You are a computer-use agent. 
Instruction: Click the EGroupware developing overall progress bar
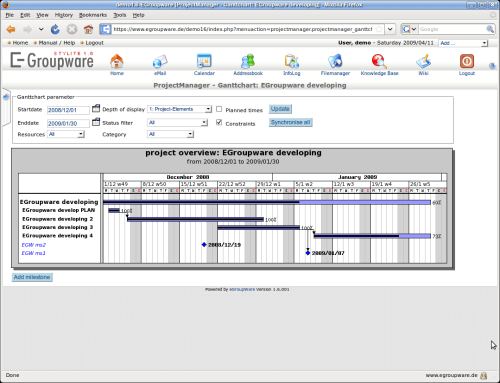pos(267,202)
